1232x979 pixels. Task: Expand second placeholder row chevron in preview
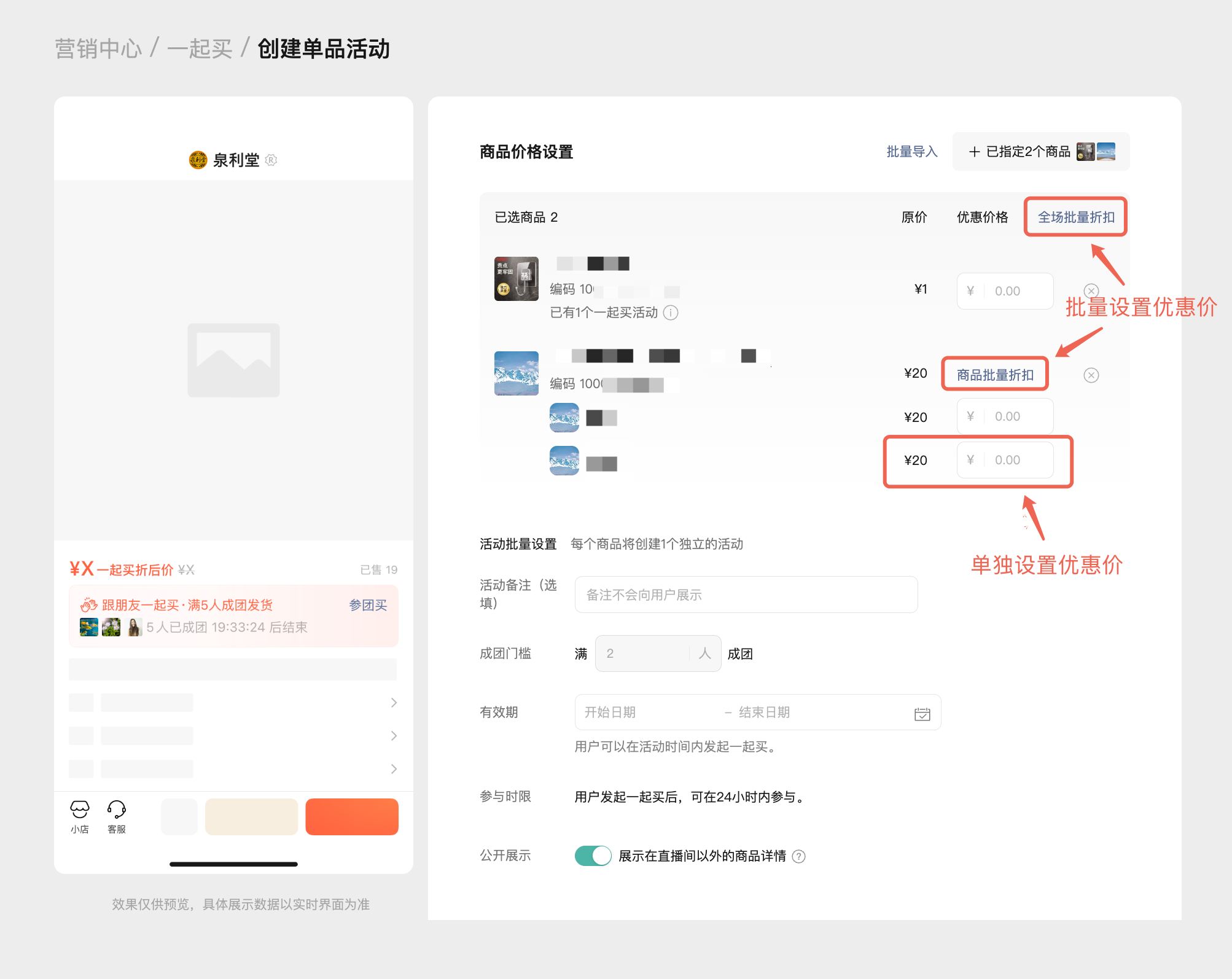394,736
